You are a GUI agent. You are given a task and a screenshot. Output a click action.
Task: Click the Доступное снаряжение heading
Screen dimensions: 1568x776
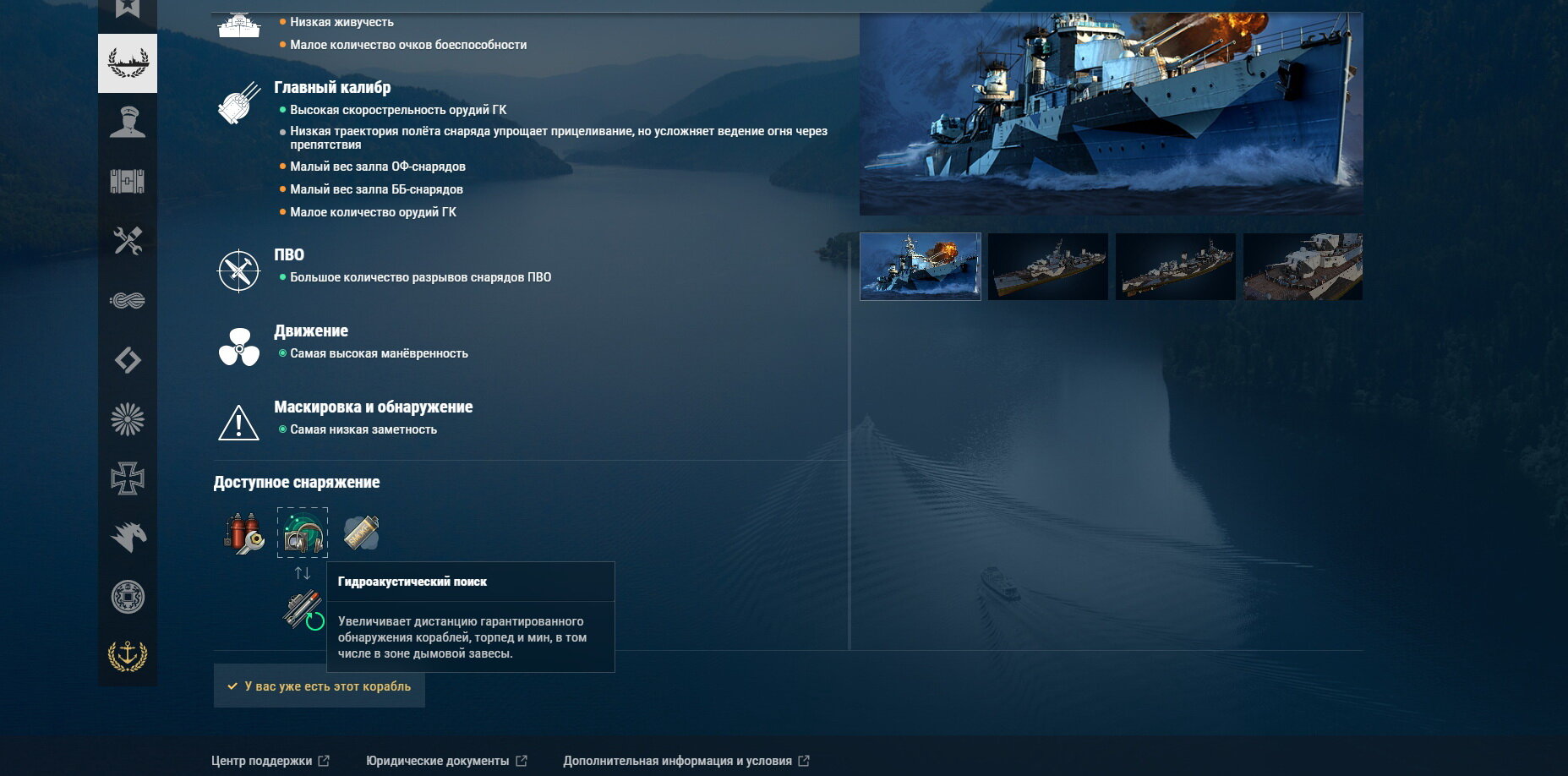(x=297, y=482)
